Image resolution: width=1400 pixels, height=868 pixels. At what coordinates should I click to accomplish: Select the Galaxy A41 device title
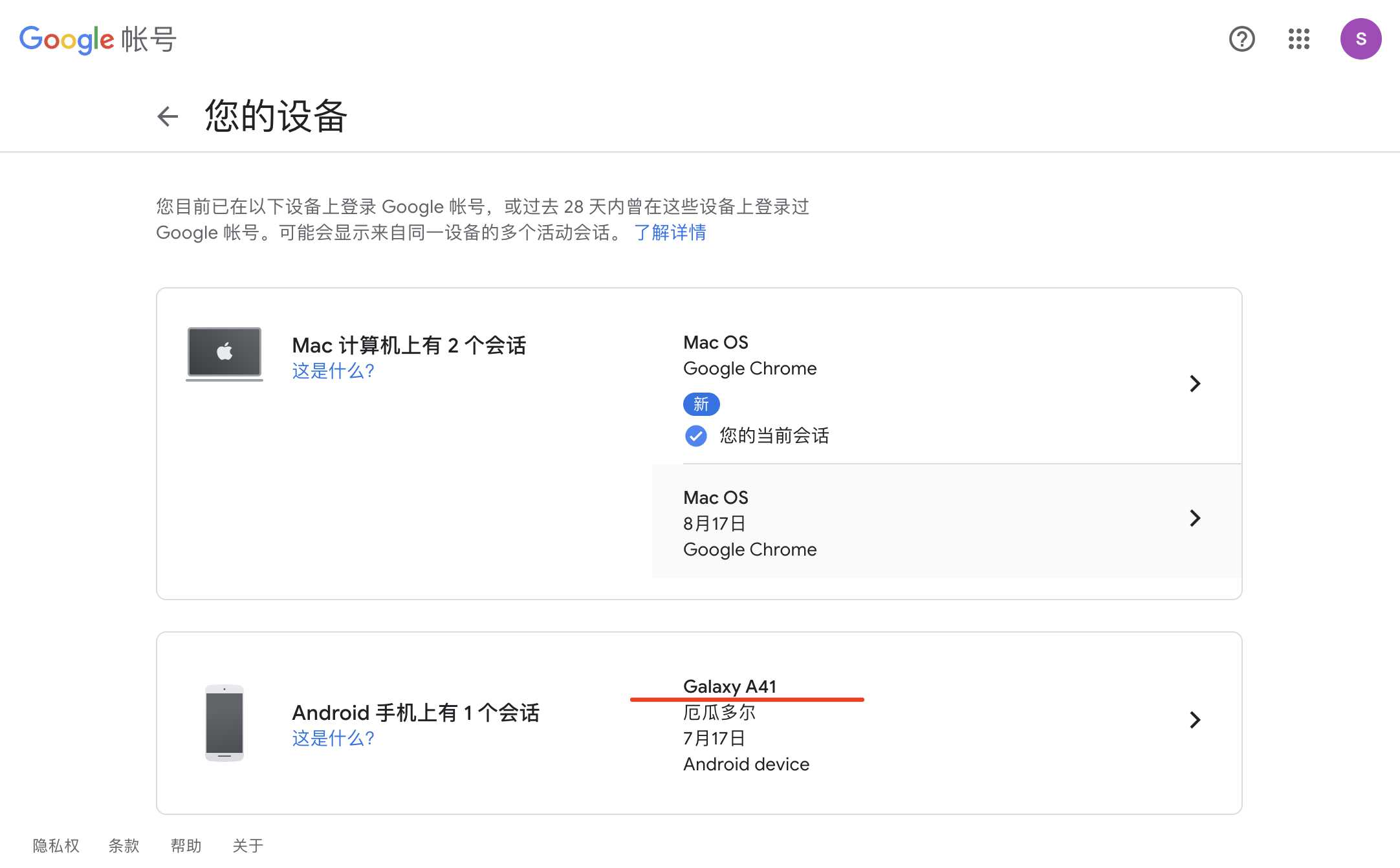[729, 686]
